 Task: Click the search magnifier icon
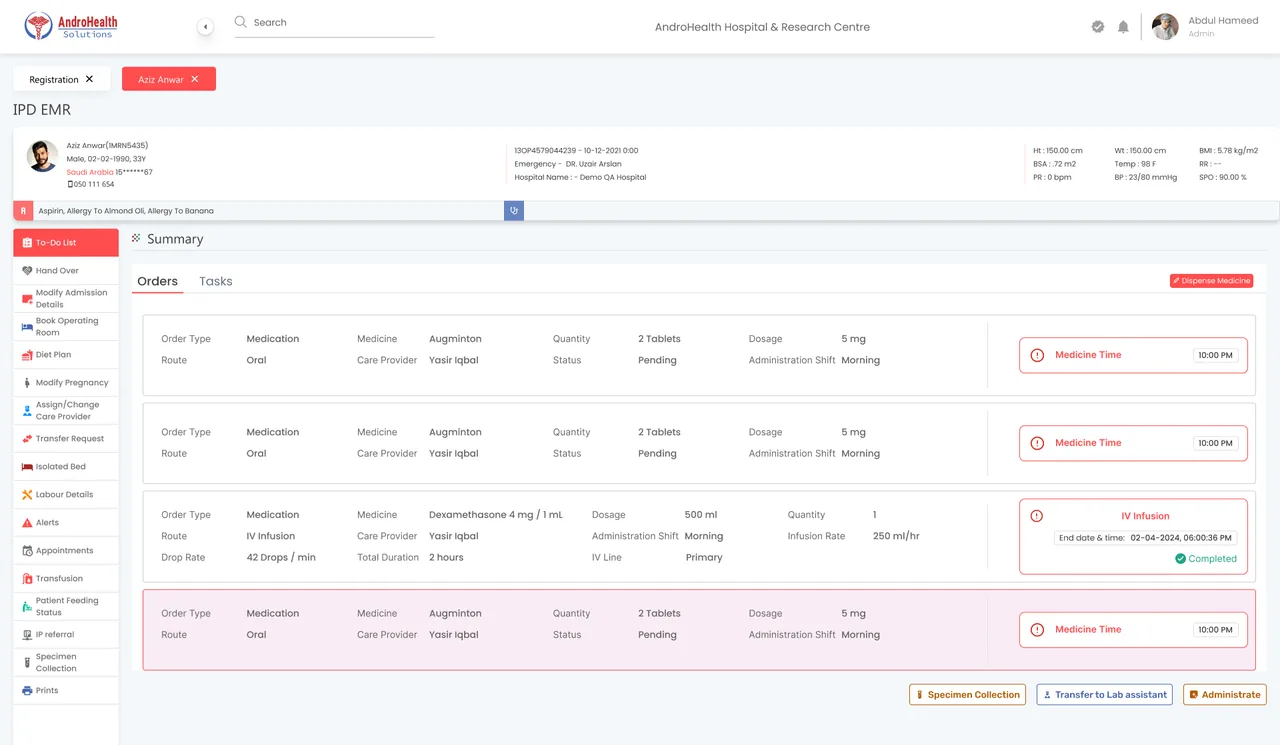tap(240, 22)
